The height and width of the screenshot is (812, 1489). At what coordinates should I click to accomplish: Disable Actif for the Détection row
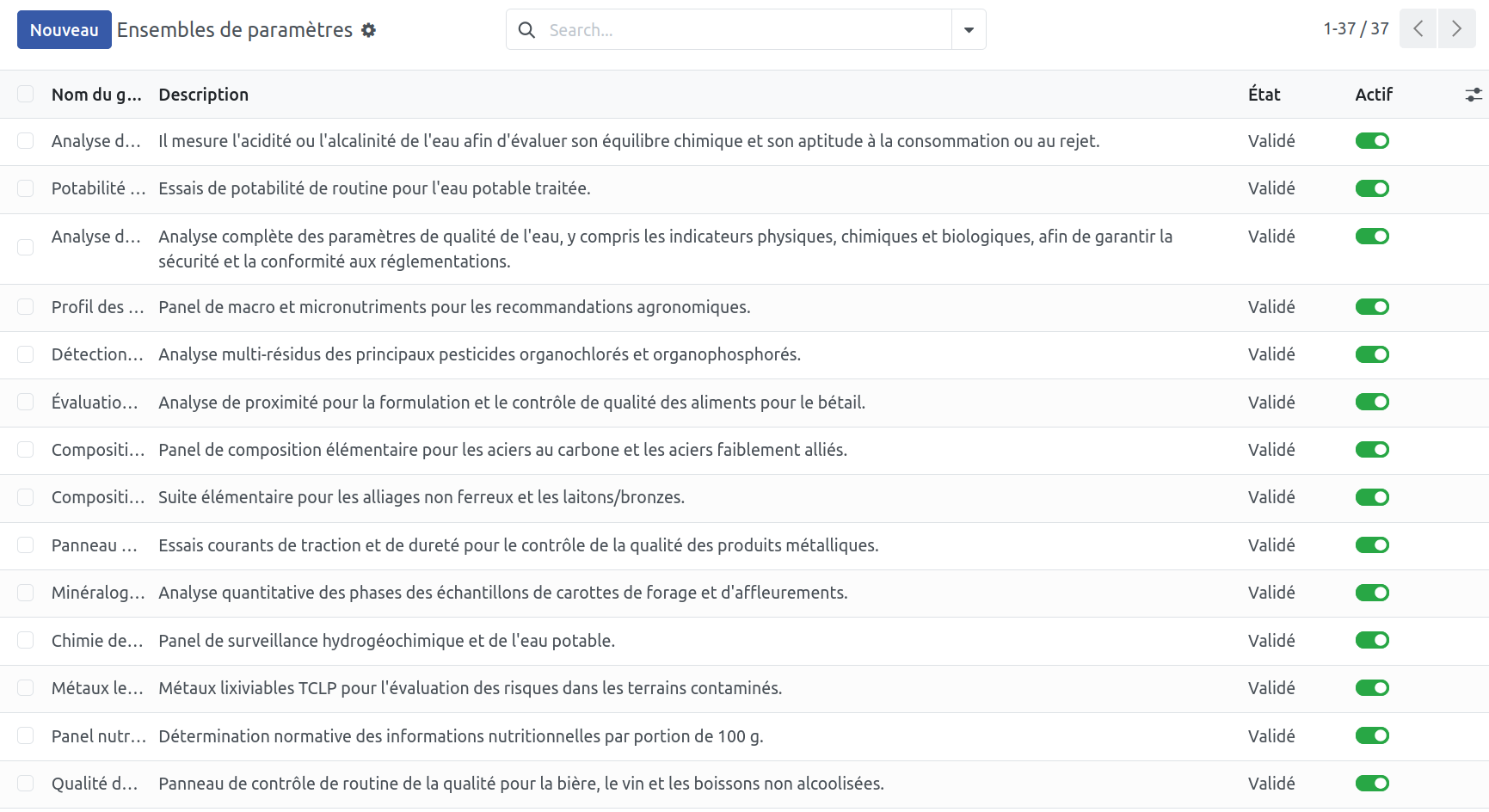pos(1372,354)
